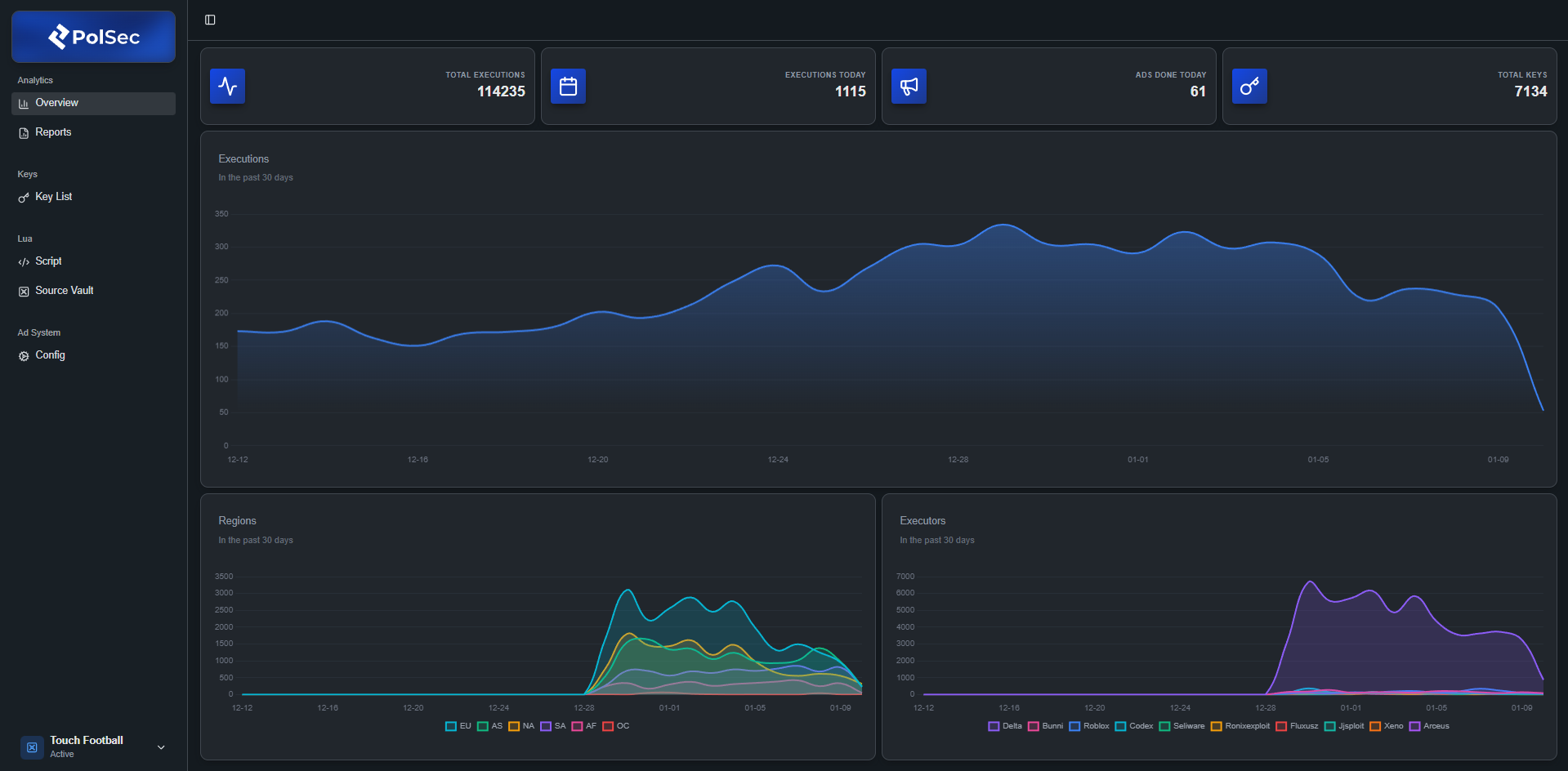Click the Executions chart title
Viewport: 1568px width, 771px height.
[x=243, y=159]
